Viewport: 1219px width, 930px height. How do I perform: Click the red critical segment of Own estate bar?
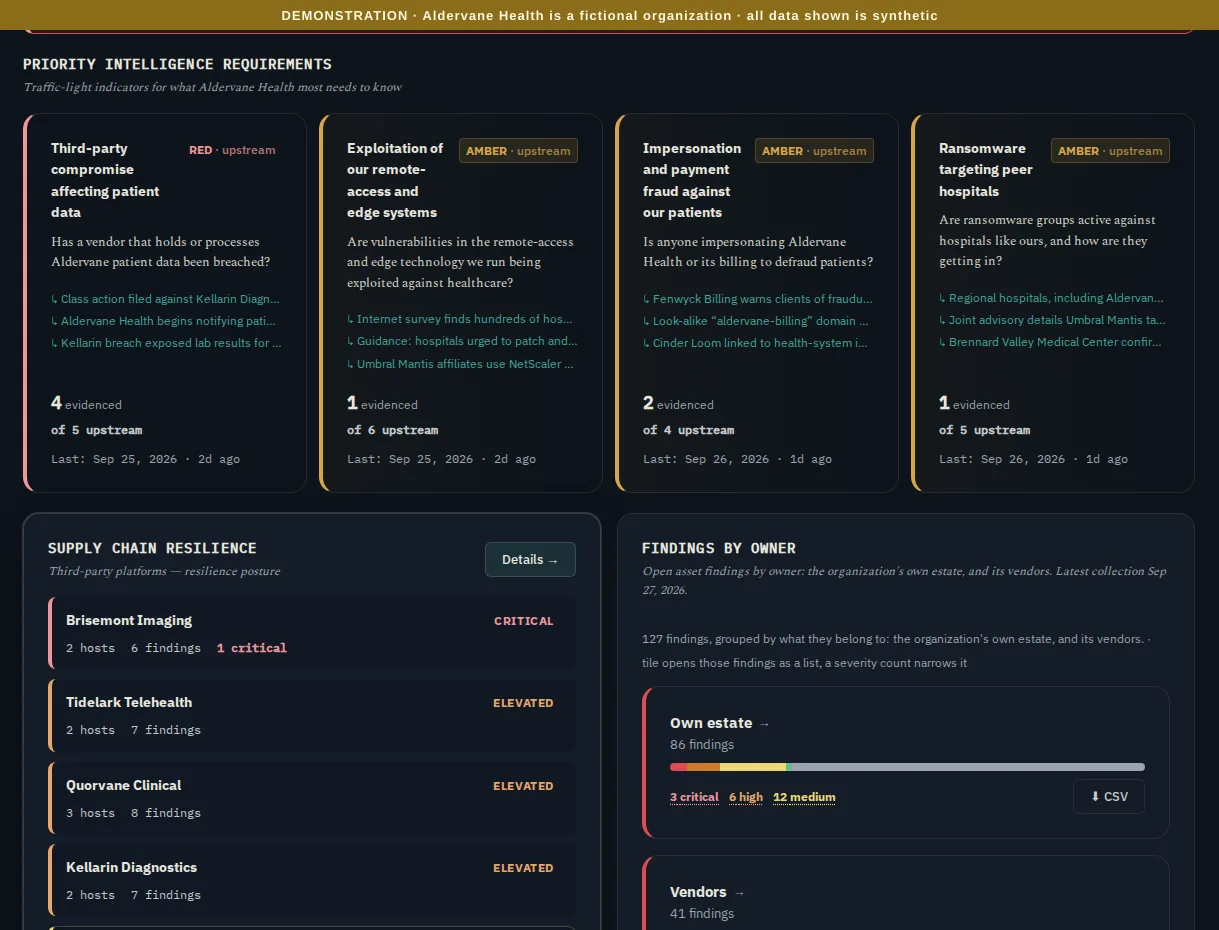(x=678, y=767)
